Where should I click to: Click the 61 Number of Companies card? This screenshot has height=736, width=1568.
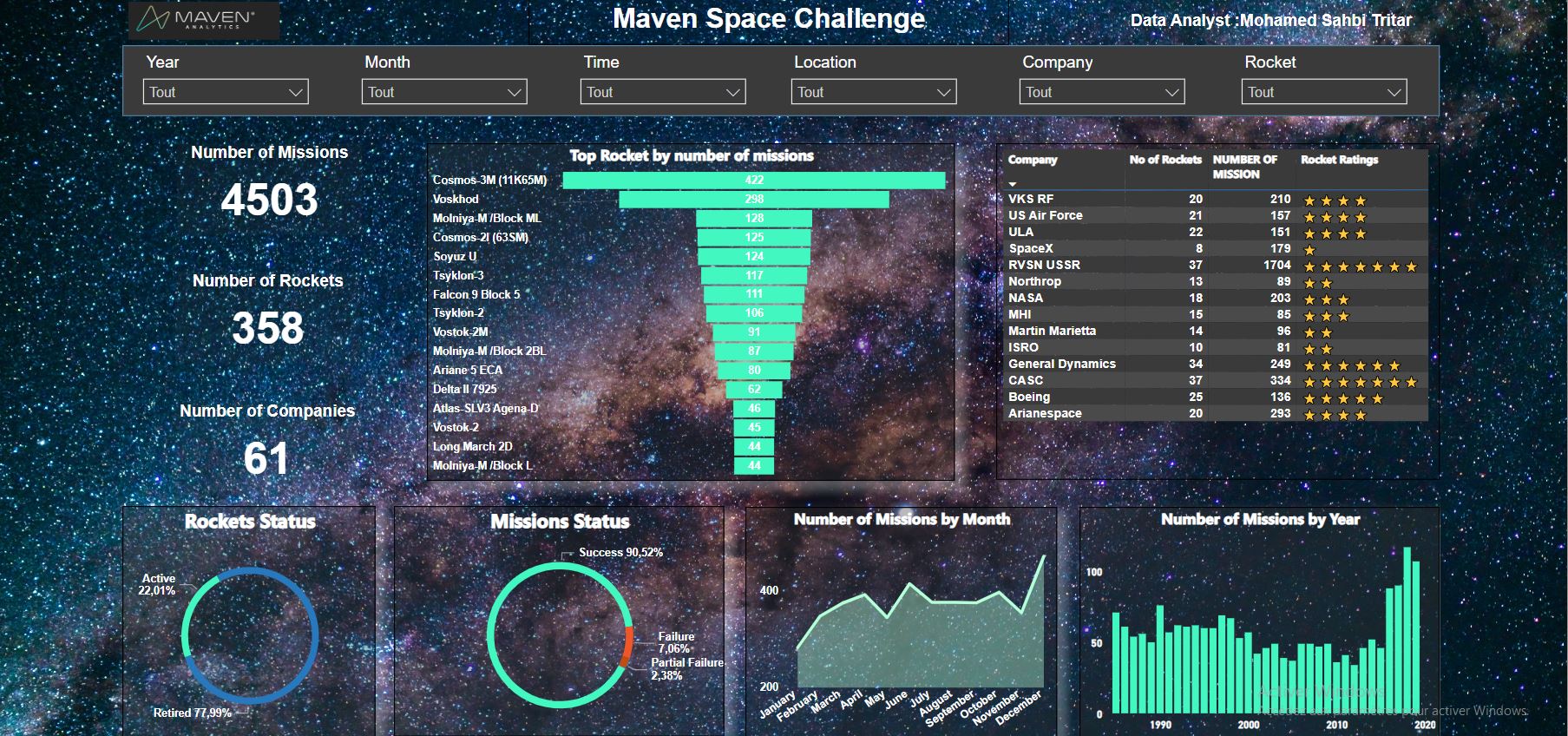(266, 458)
